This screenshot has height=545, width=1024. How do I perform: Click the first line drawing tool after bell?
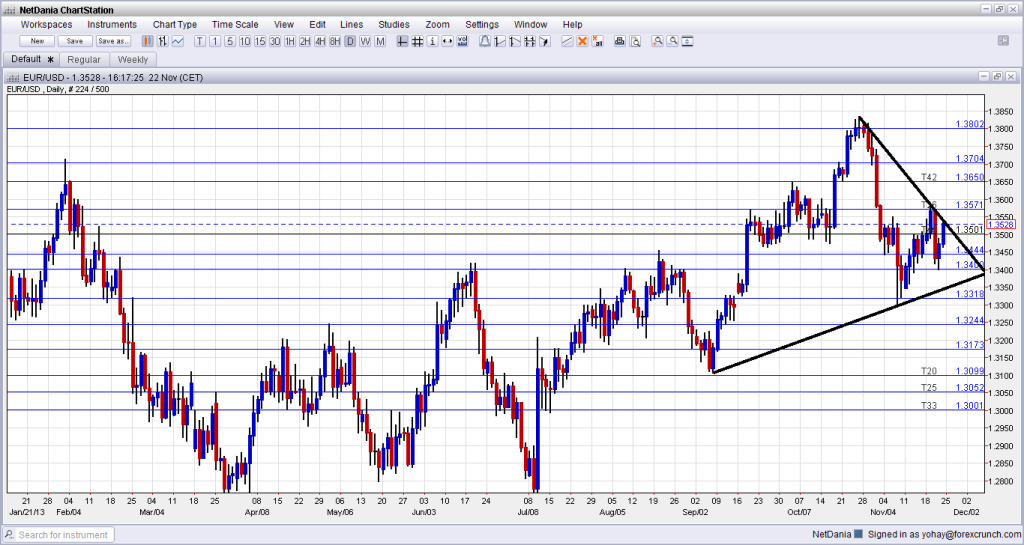(x=500, y=41)
